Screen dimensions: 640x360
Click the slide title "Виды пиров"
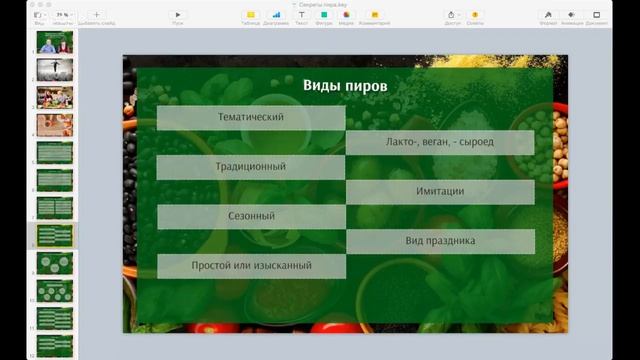coord(345,86)
